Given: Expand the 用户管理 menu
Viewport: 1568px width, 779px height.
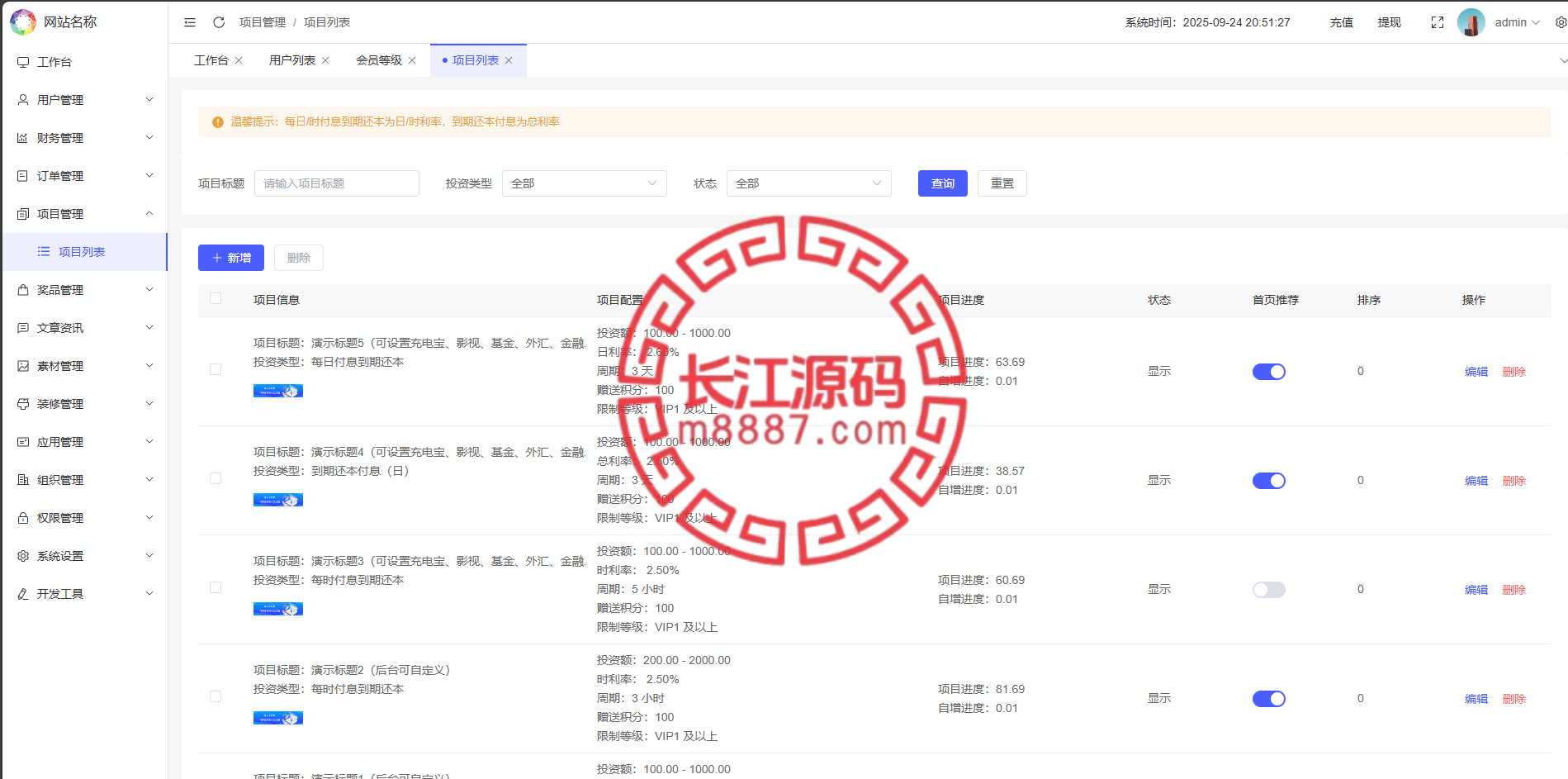Looking at the screenshot, I should pos(85,100).
